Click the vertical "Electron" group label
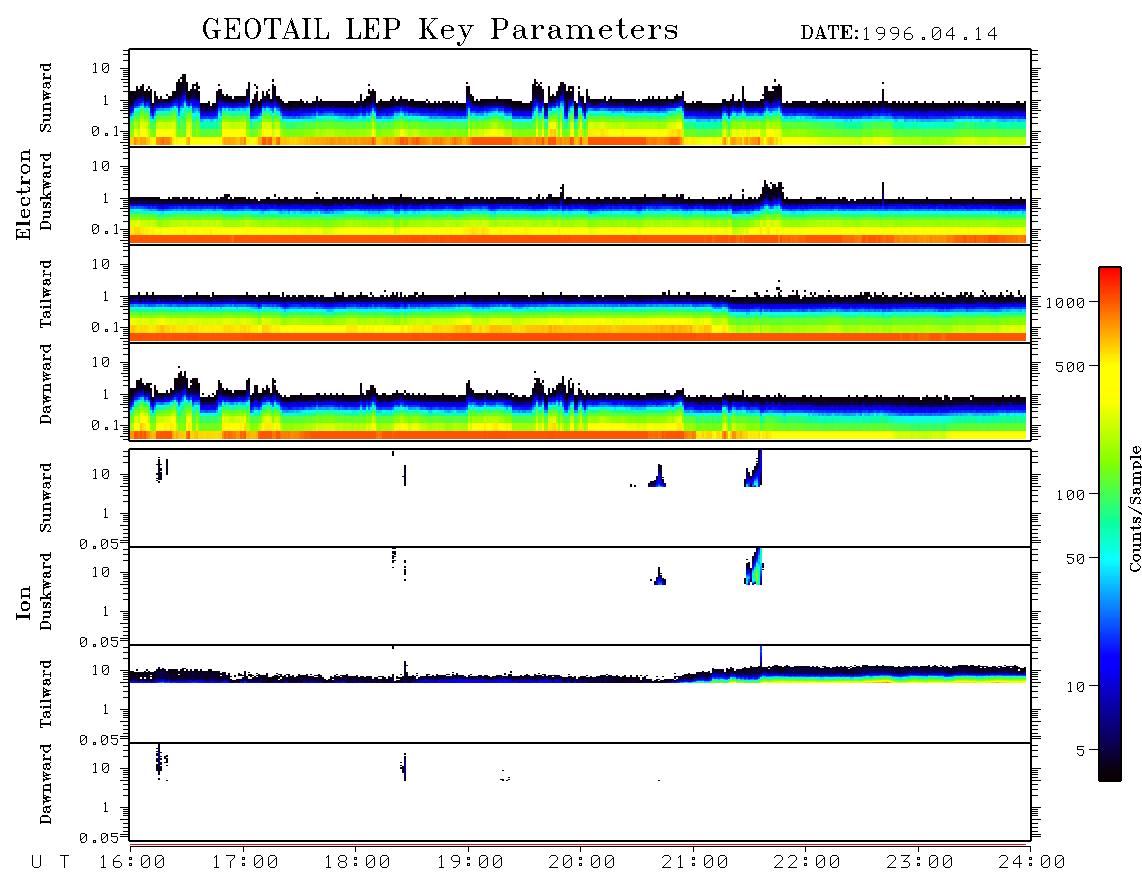The width and height of the screenshot is (1142, 880). pyautogui.click(x=24, y=194)
